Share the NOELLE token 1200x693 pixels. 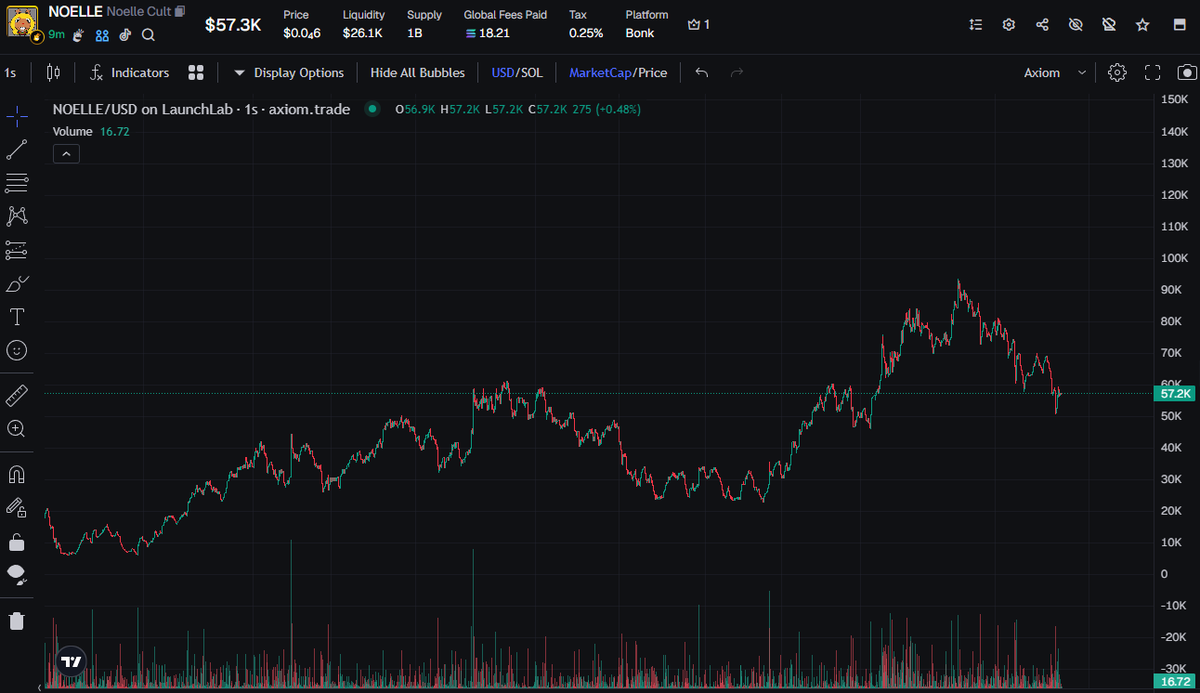[x=1042, y=24]
